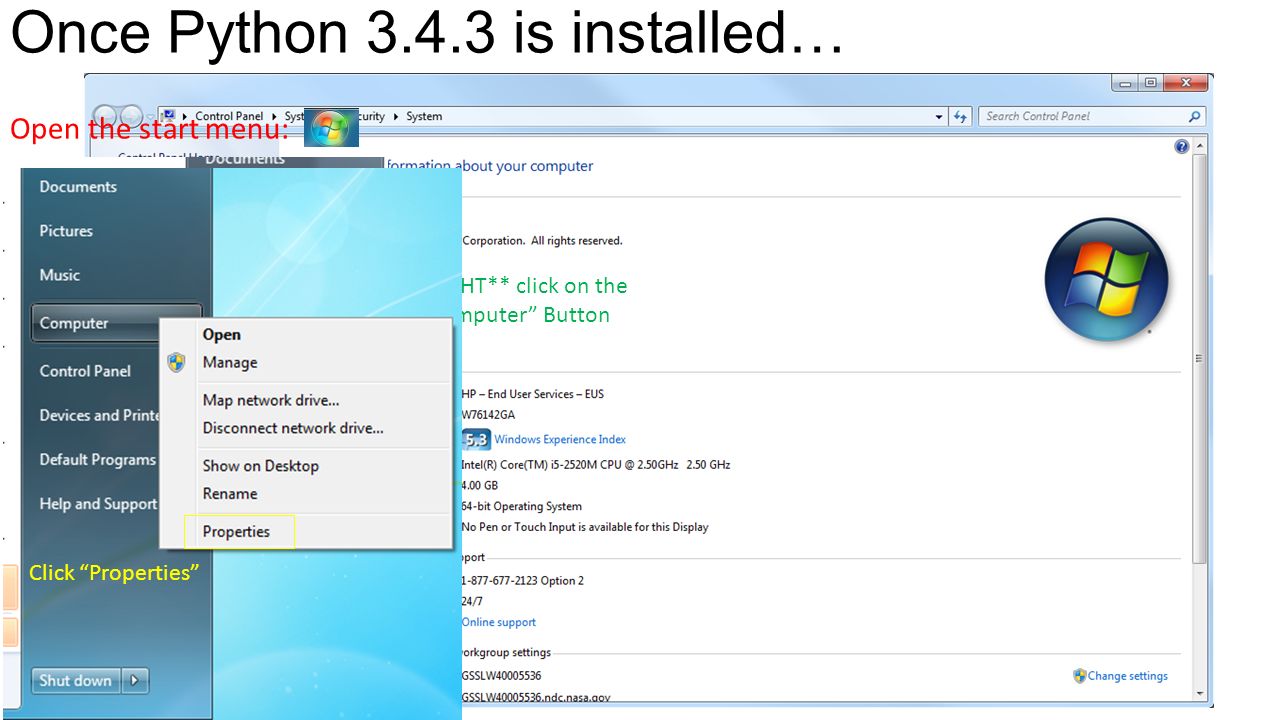
Task: Click the scrollbar down arrow in System window
Action: (x=1201, y=692)
